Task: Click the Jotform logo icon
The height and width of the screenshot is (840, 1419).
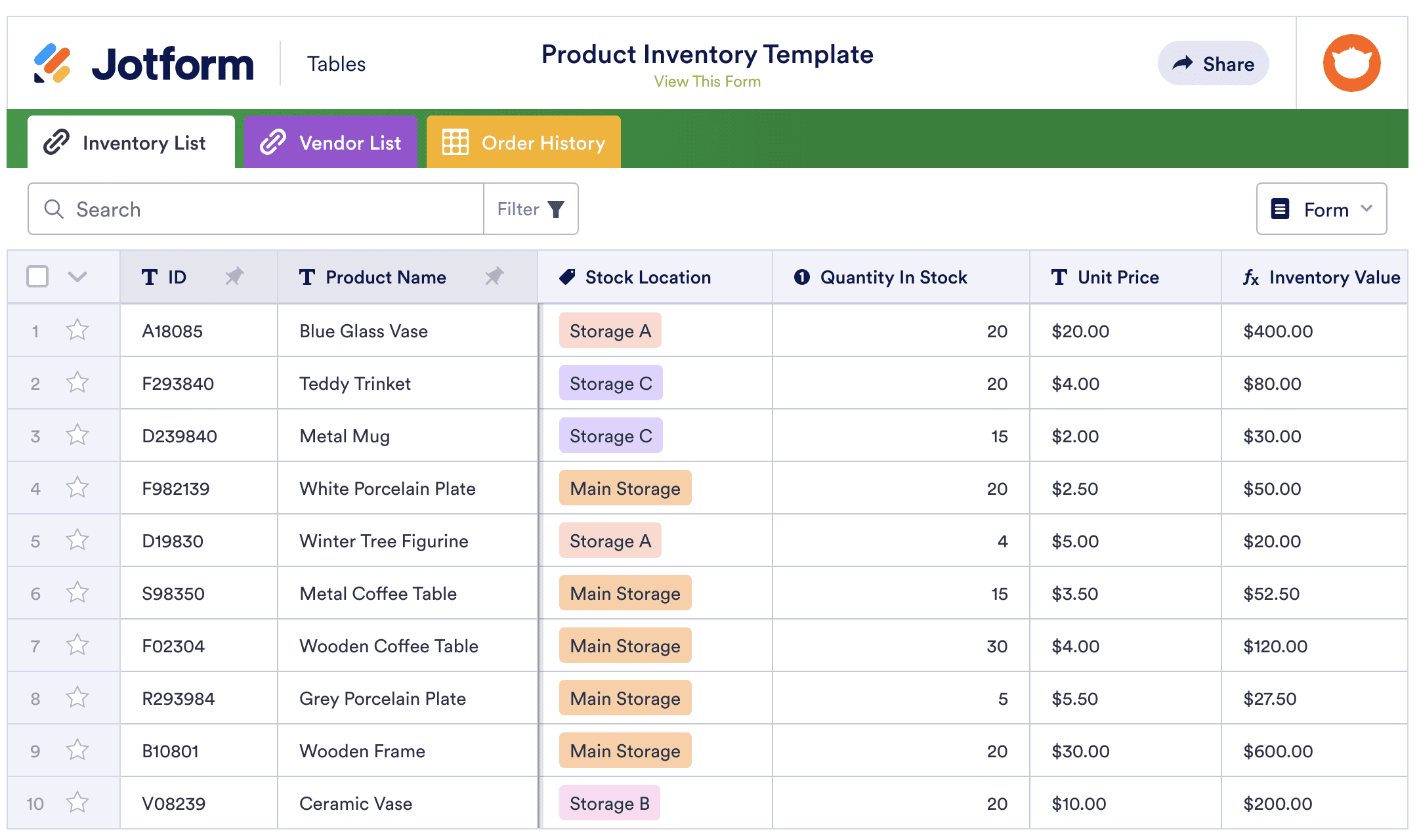Action: [52, 64]
